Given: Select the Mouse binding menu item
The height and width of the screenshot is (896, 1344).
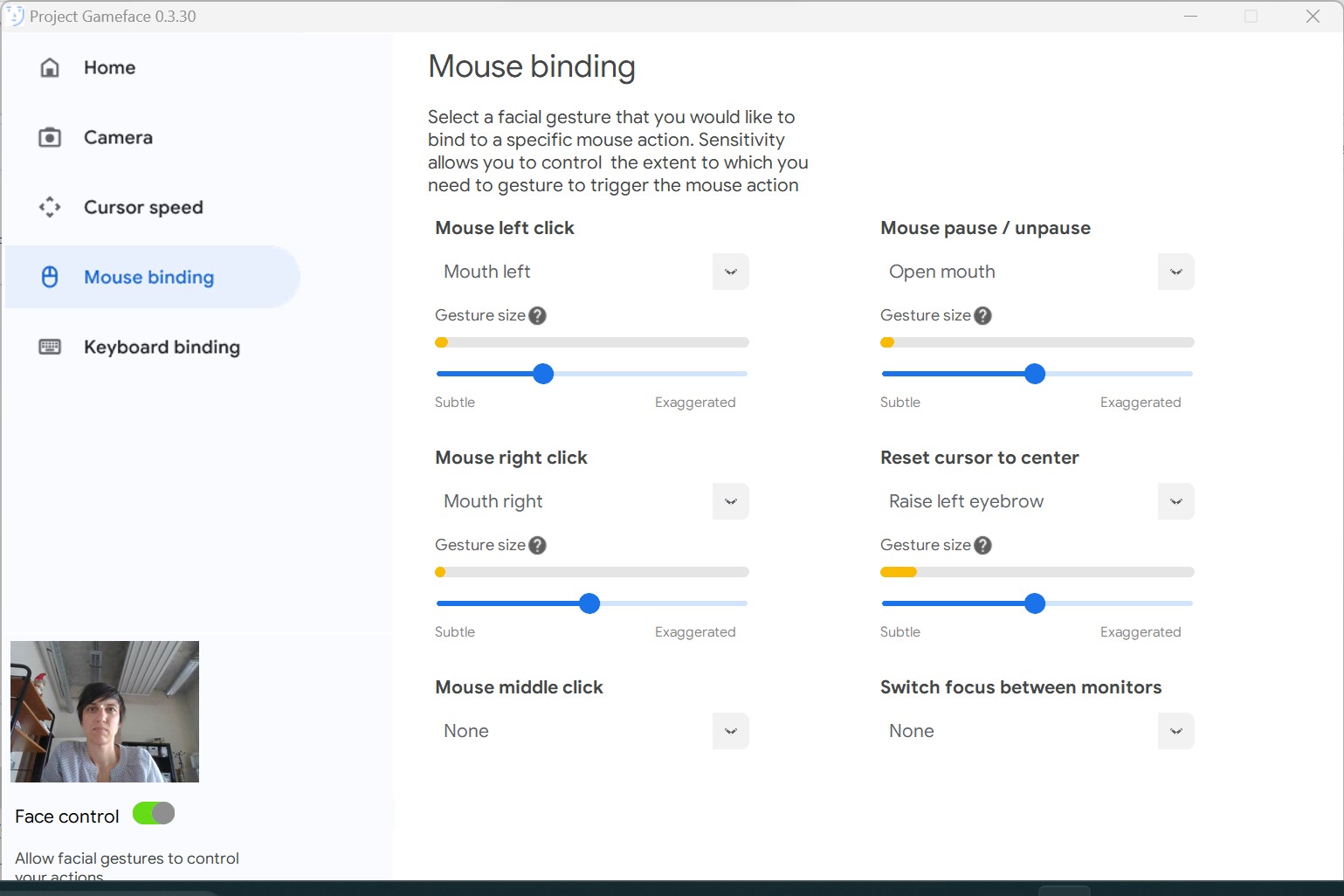Looking at the screenshot, I should tap(148, 278).
